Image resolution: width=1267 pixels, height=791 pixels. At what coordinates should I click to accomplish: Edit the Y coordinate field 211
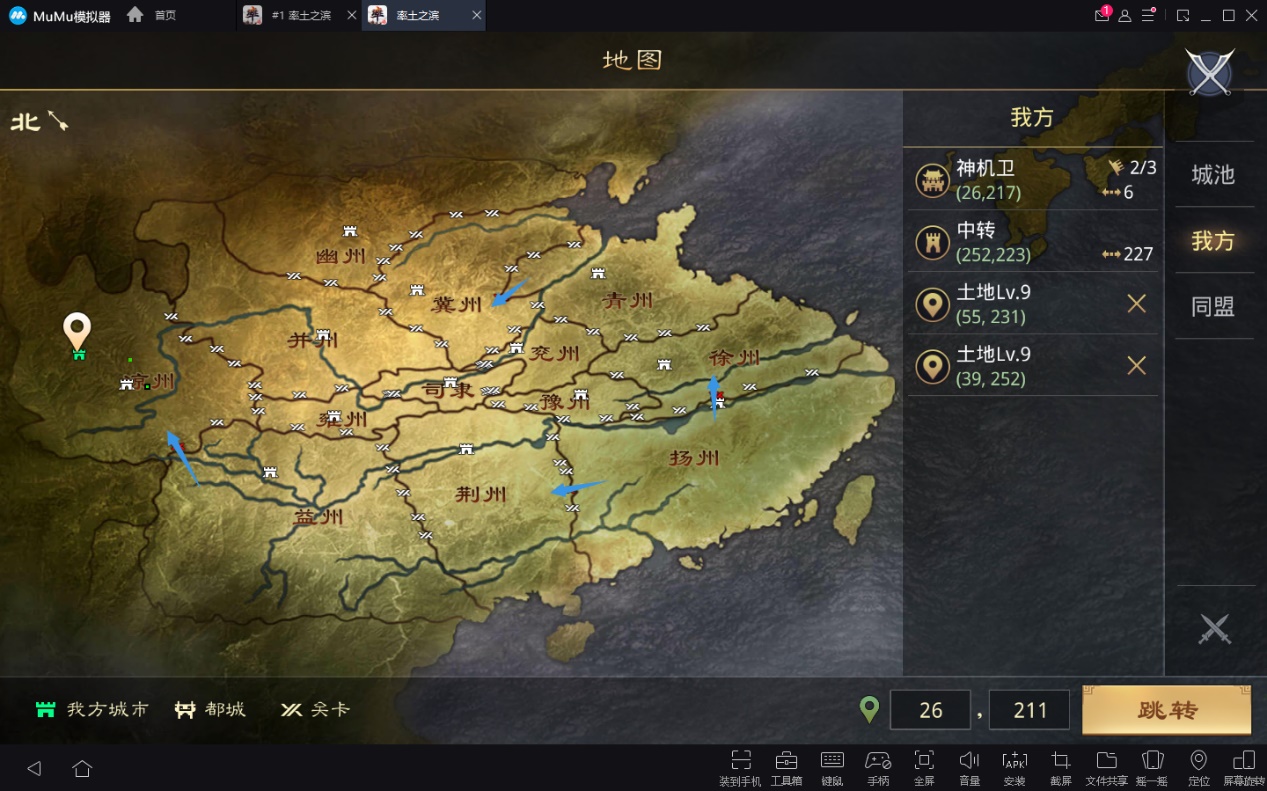tap(1029, 710)
